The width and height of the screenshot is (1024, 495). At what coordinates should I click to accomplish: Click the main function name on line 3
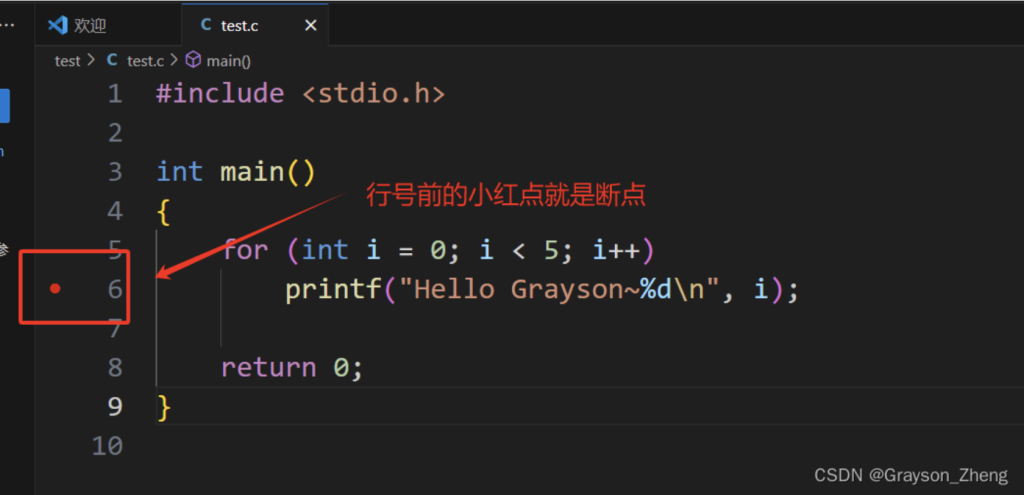[x=253, y=172]
